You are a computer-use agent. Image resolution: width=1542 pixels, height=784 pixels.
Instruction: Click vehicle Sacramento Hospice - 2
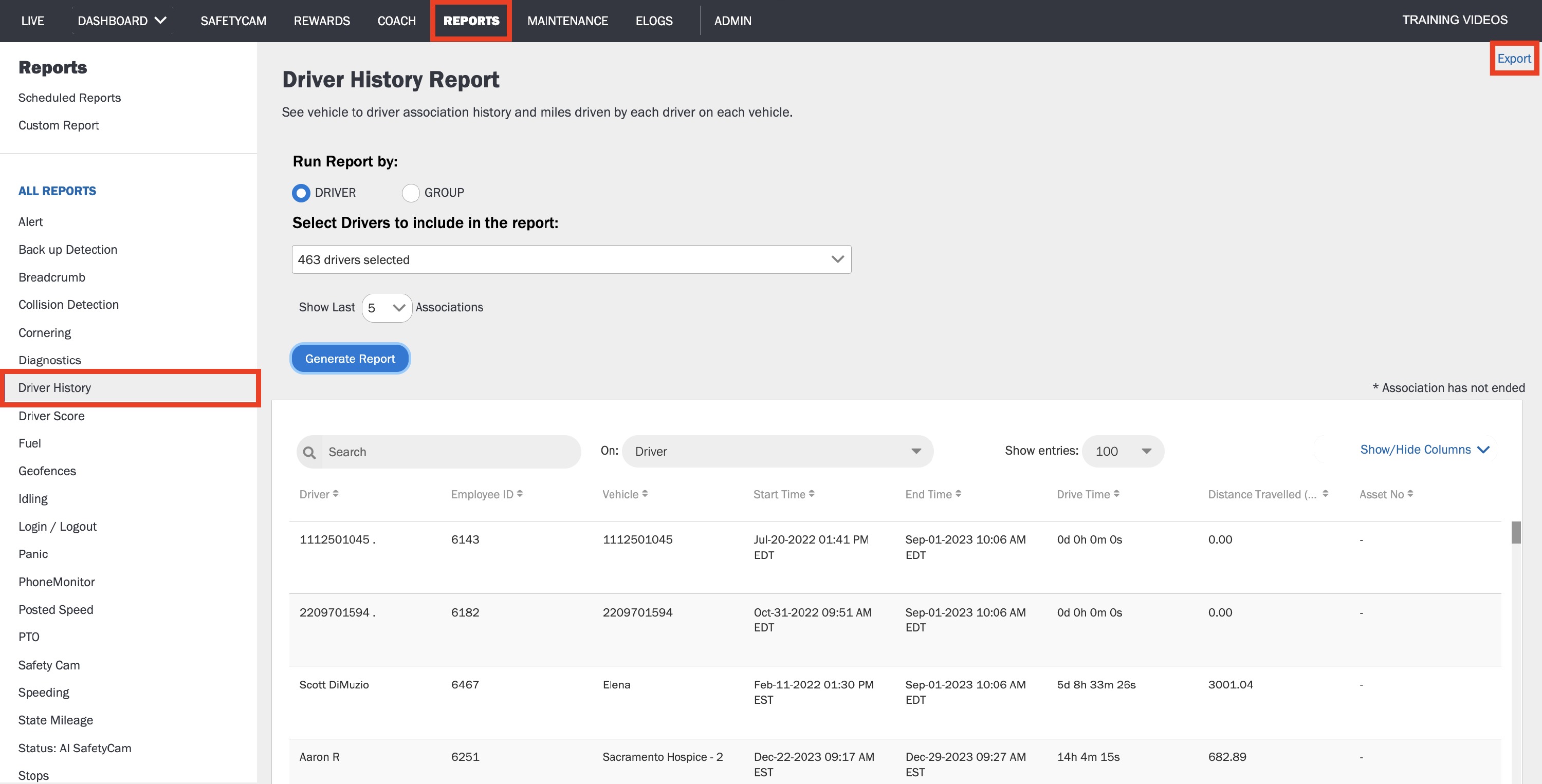[x=663, y=757]
